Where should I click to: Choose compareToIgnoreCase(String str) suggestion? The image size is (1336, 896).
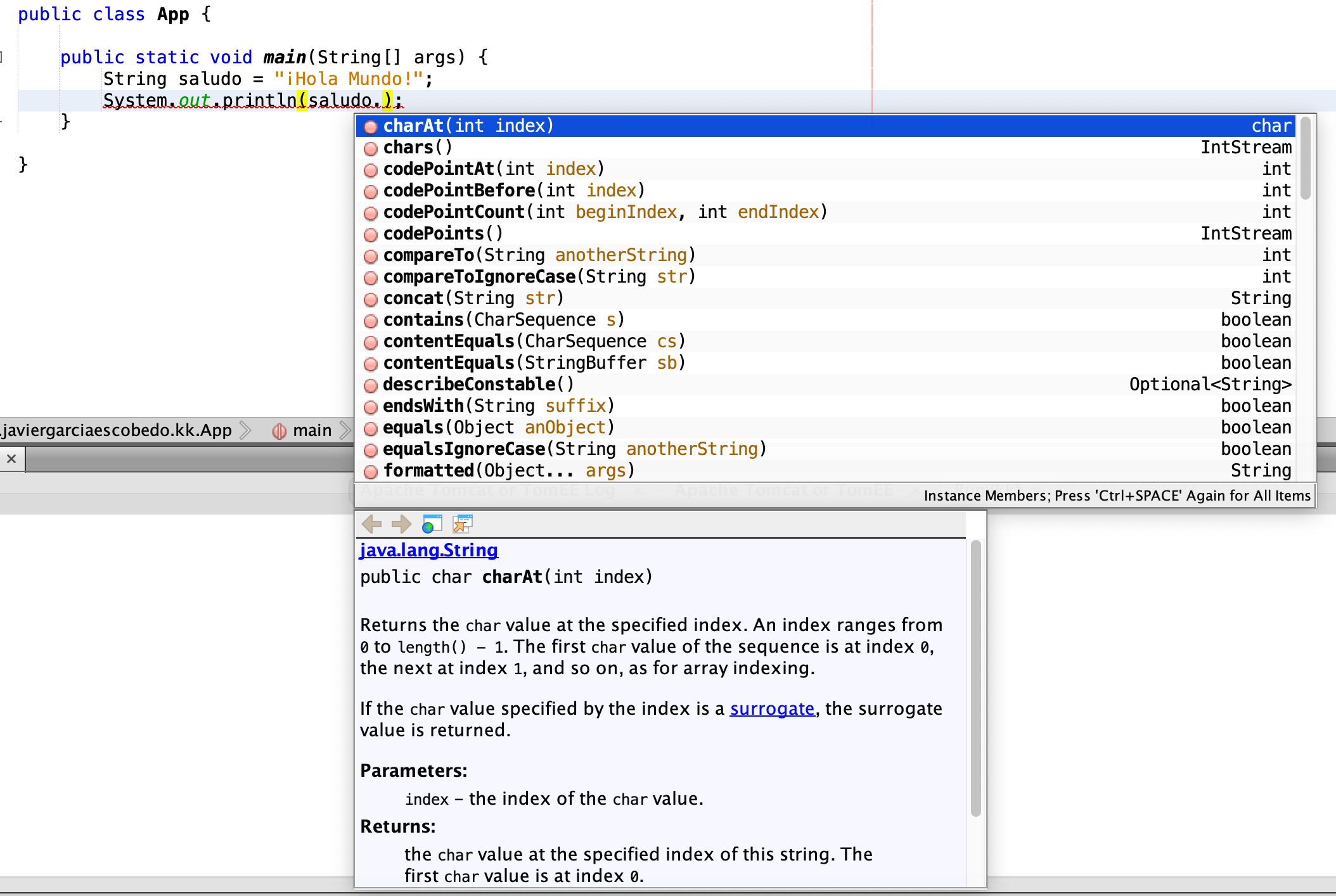539,277
